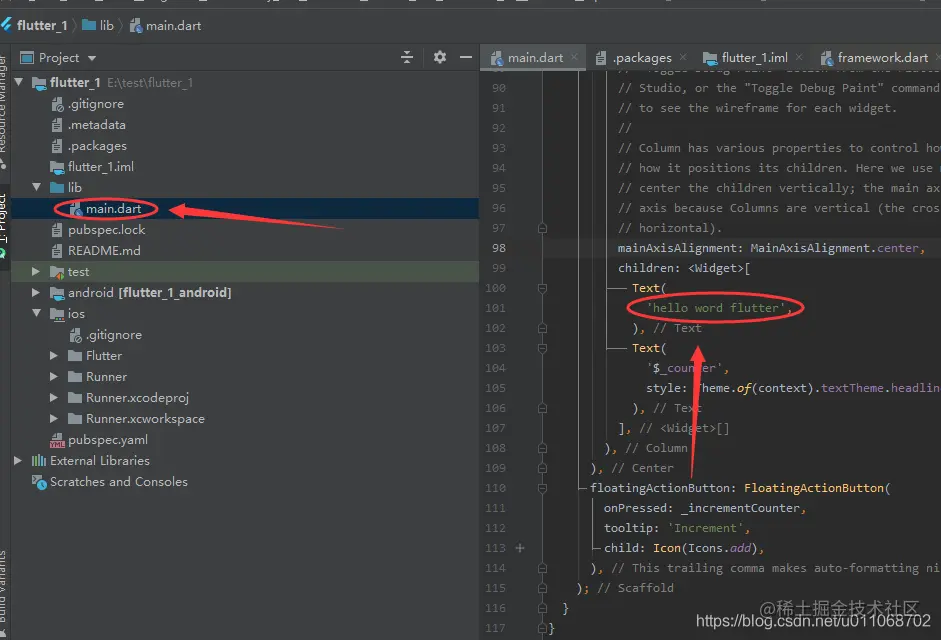Select Scratches and Consoles

pyautogui.click(x=110, y=482)
